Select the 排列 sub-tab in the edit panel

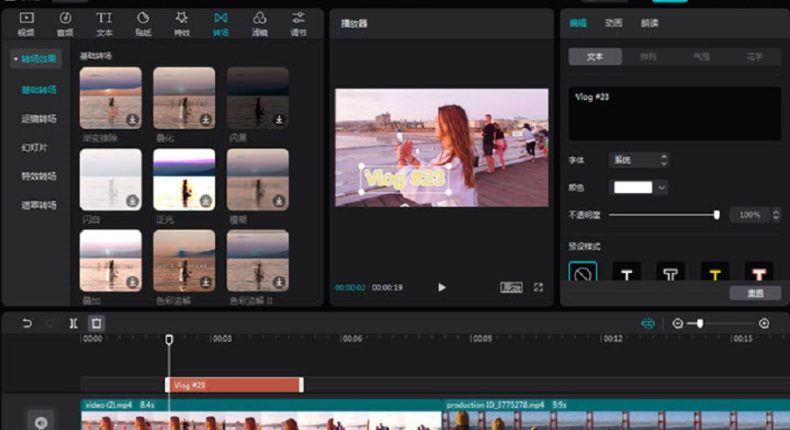[x=648, y=56]
